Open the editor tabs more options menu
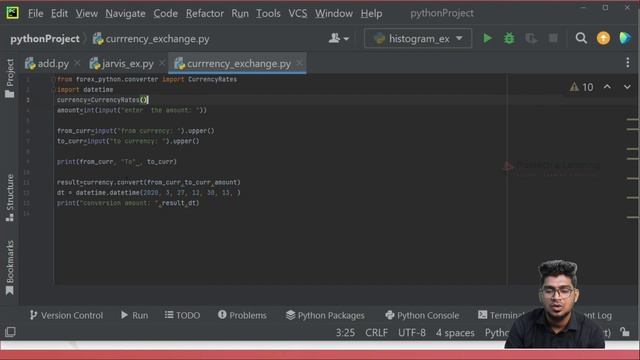This screenshot has height=360, width=640. click(x=627, y=63)
